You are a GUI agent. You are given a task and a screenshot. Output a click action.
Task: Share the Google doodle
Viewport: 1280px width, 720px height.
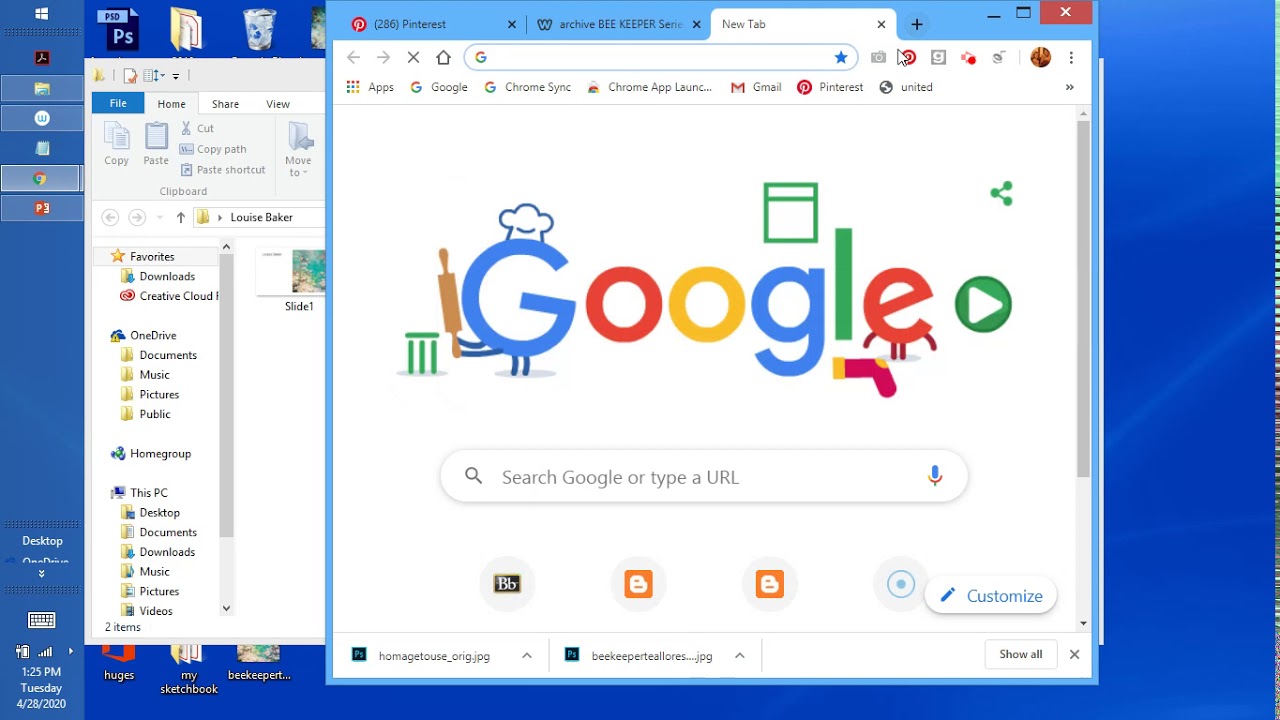[x=1001, y=193]
